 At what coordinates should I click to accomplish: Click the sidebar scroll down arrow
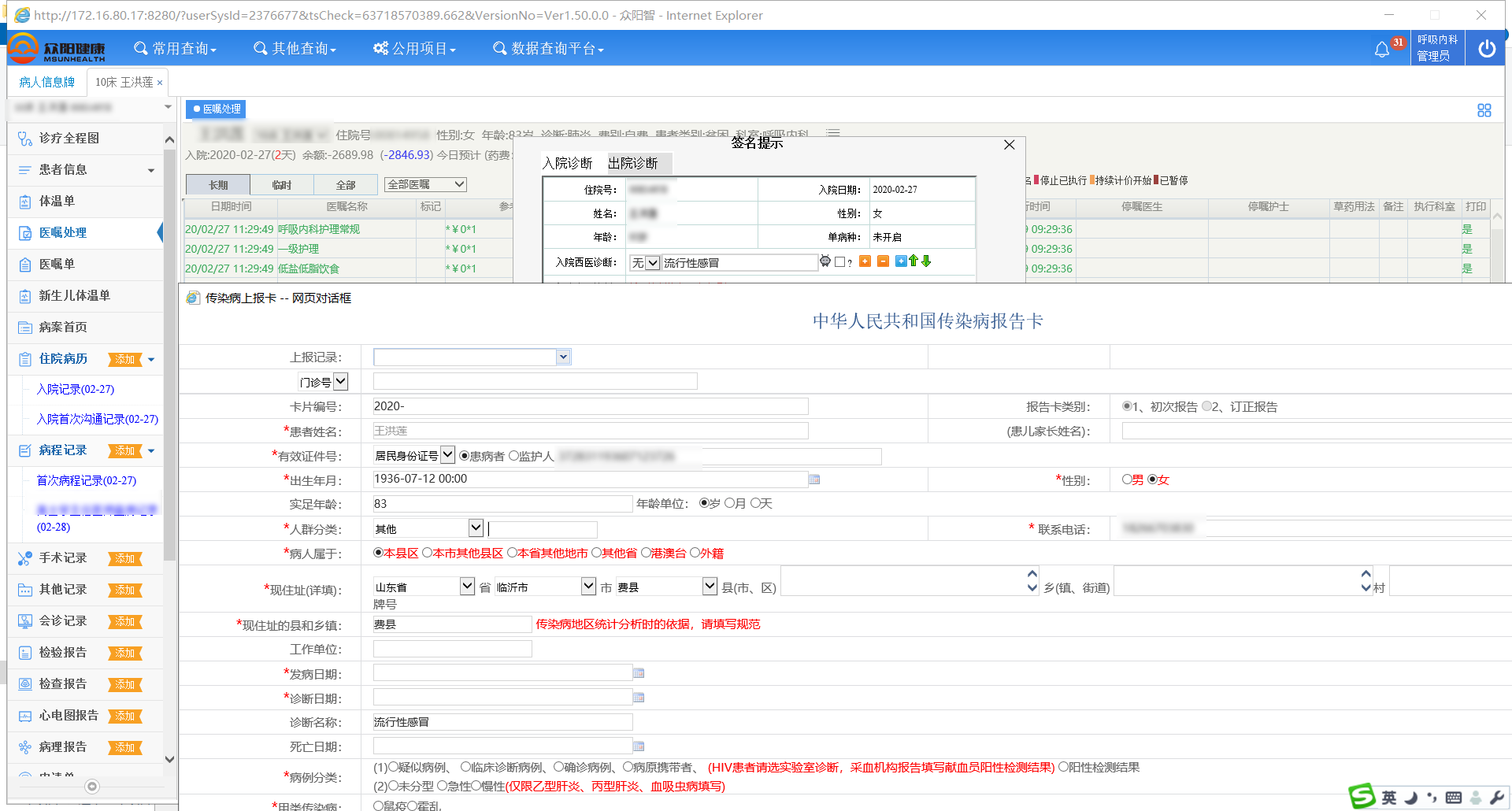click(x=169, y=759)
